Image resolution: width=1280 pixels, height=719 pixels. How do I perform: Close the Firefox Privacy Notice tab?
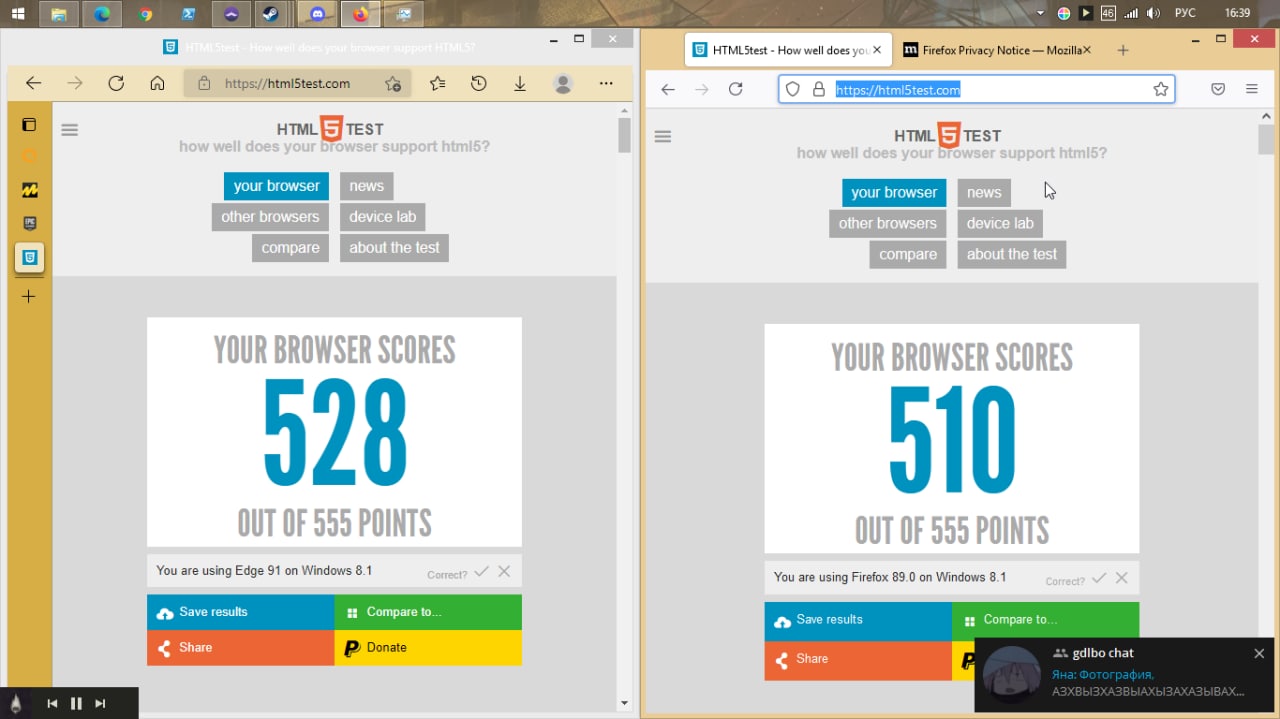[1087, 50]
